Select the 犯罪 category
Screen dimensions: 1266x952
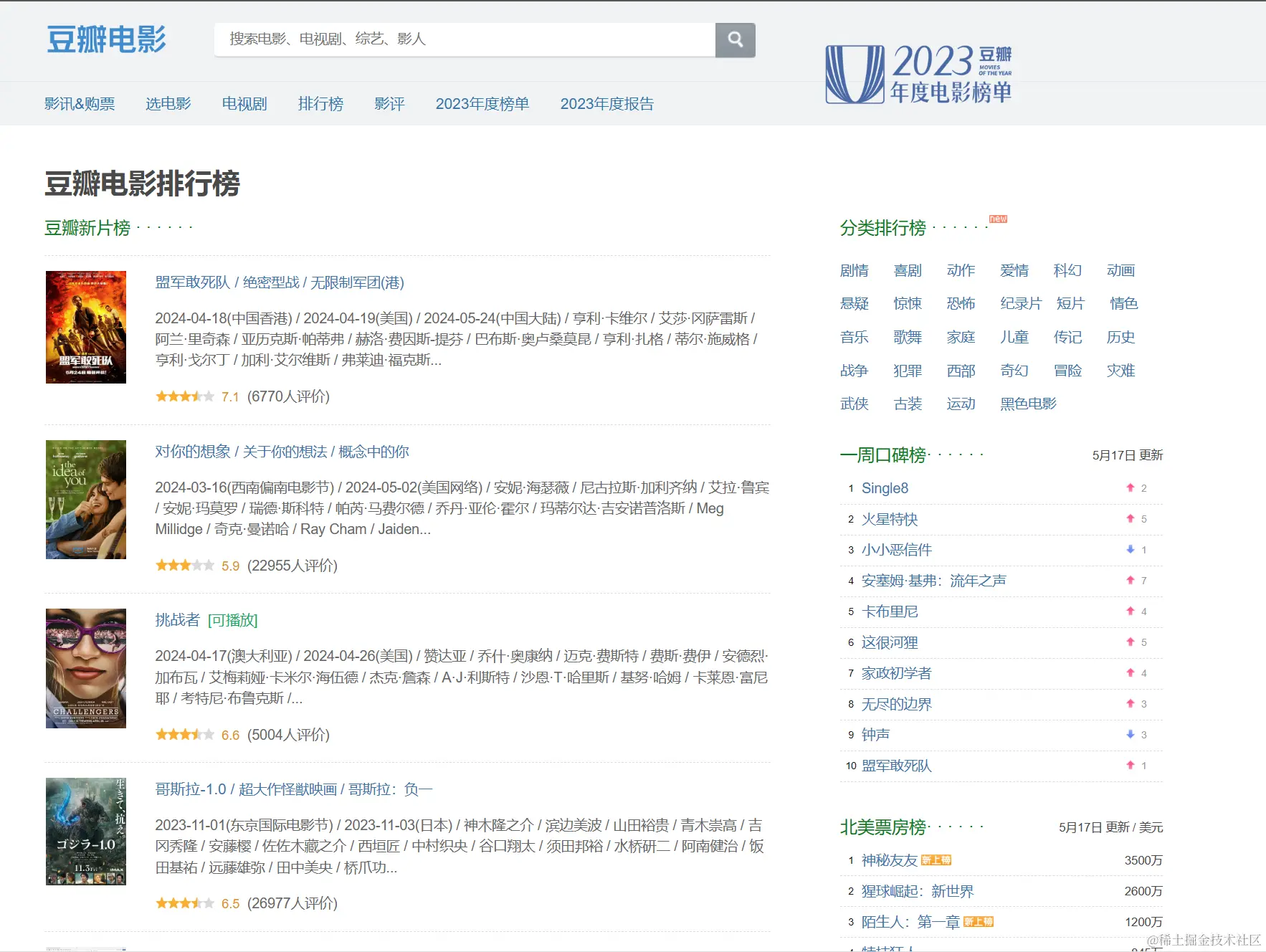pyautogui.click(x=908, y=371)
